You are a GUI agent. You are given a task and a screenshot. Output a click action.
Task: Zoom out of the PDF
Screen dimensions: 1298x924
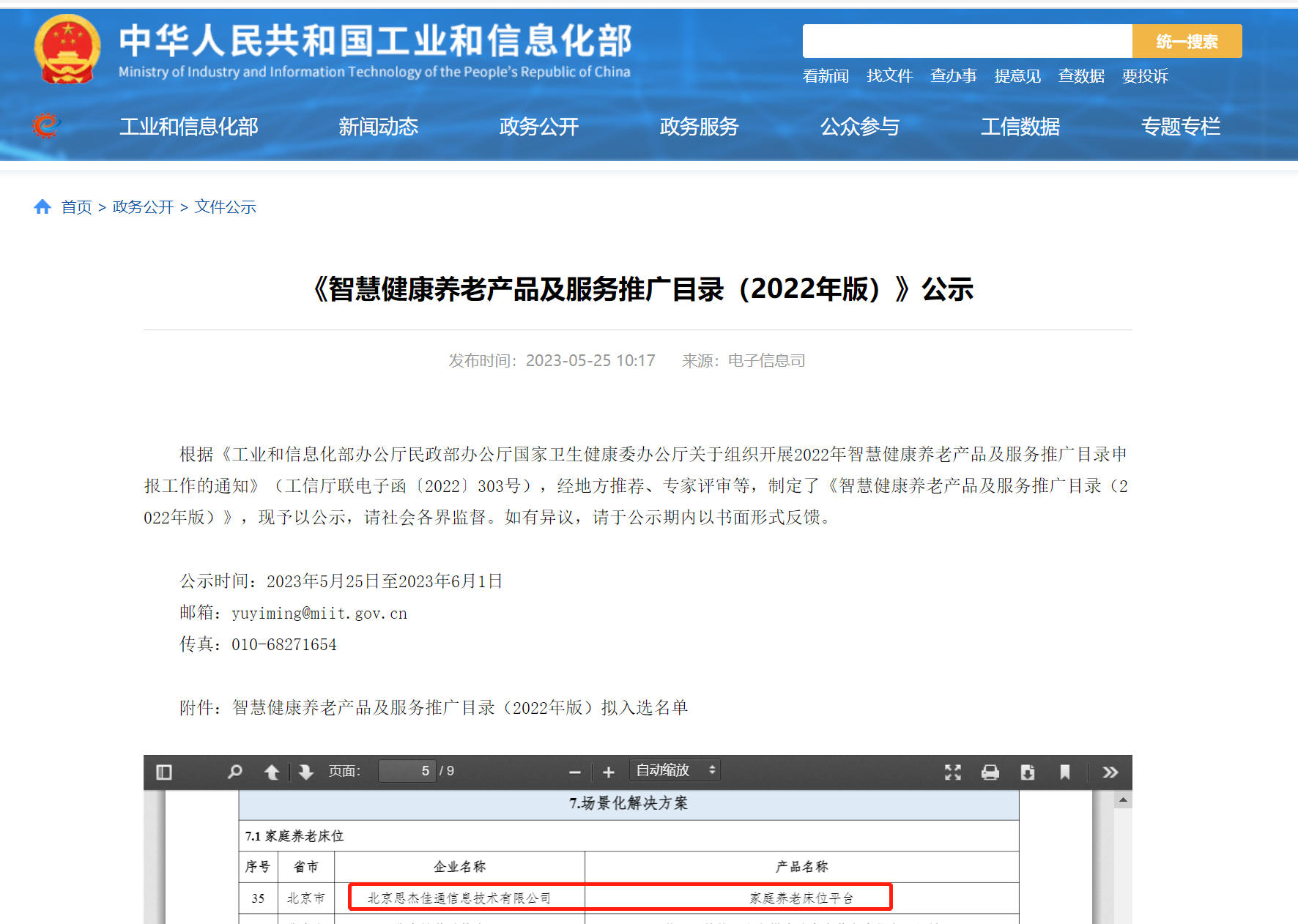(574, 771)
